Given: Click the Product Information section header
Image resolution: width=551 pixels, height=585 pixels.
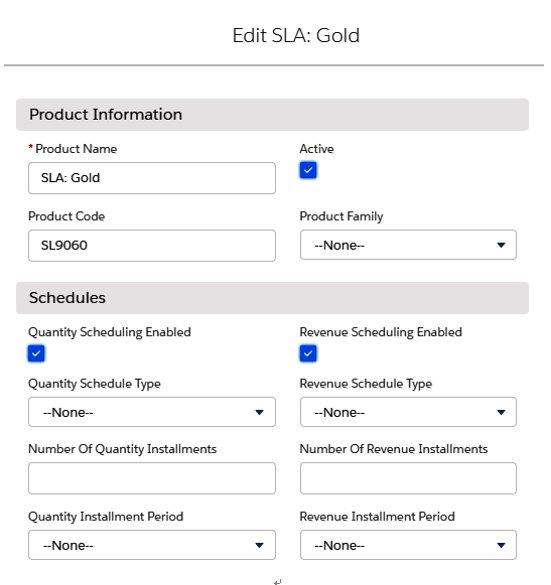Looking at the screenshot, I should click(x=272, y=115).
